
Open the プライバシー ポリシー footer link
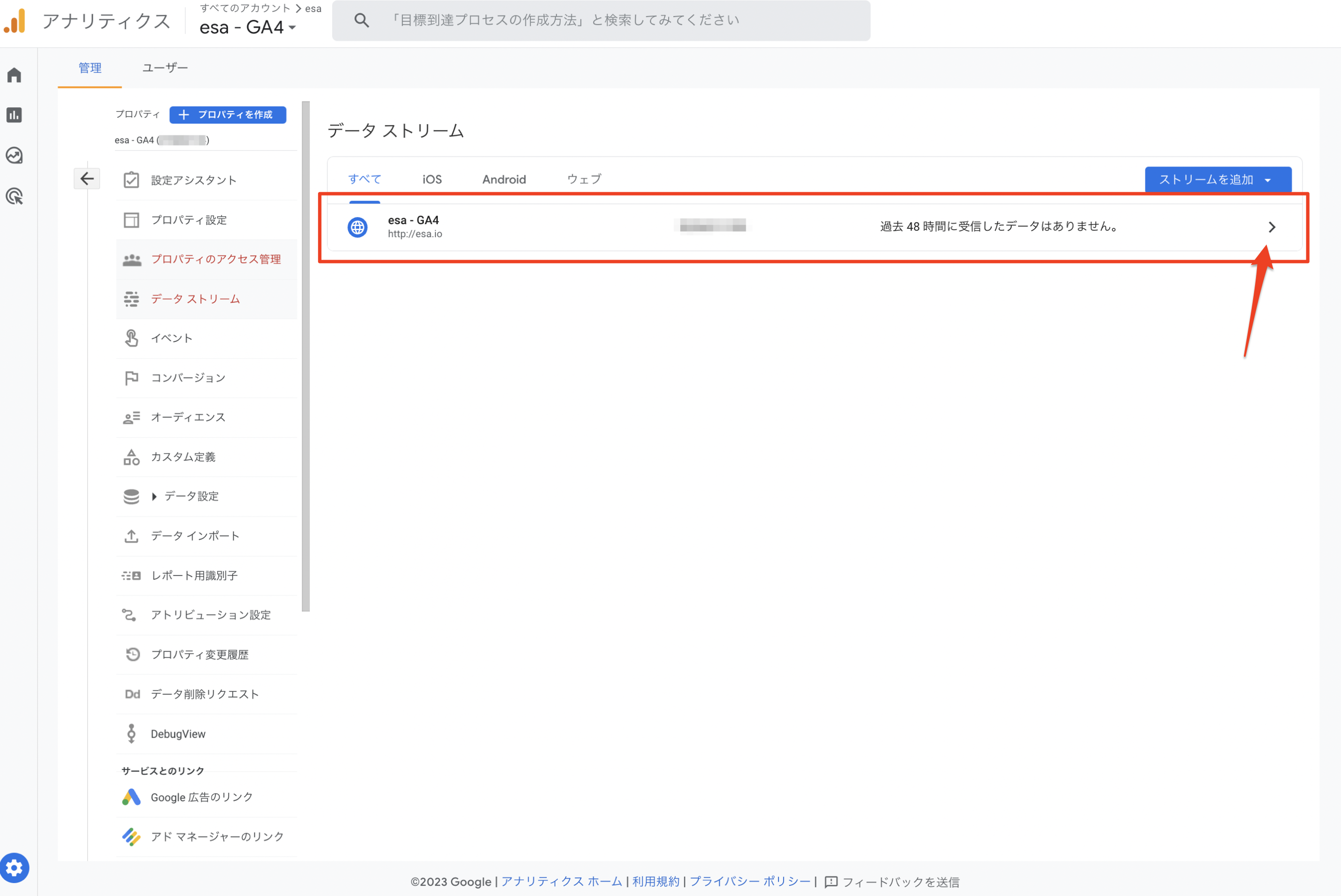[x=750, y=882]
